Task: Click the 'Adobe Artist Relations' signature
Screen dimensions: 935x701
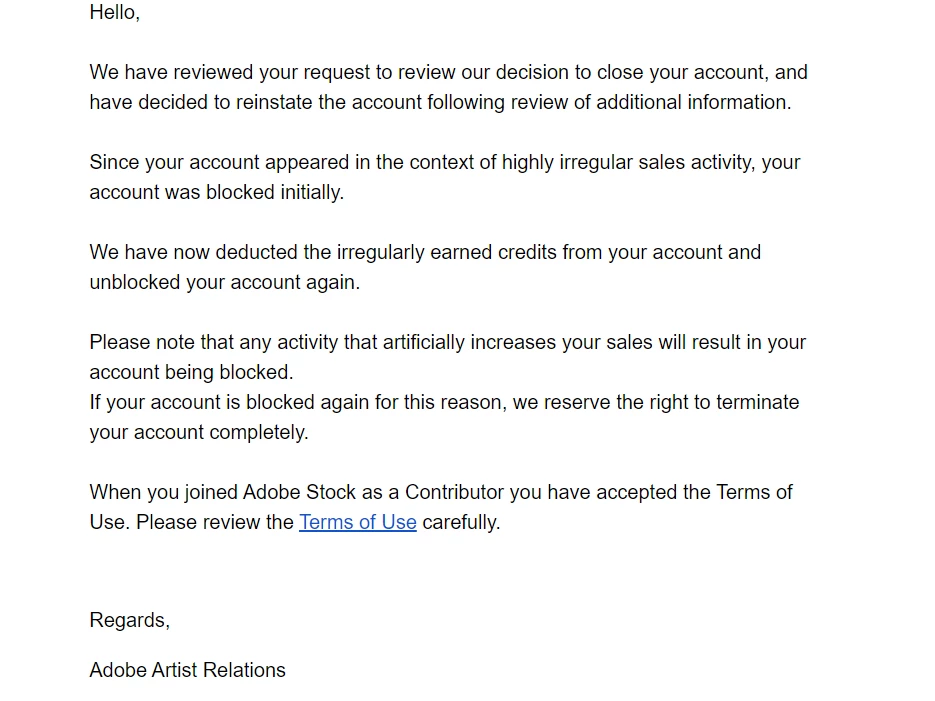Action: coord(187,670)
